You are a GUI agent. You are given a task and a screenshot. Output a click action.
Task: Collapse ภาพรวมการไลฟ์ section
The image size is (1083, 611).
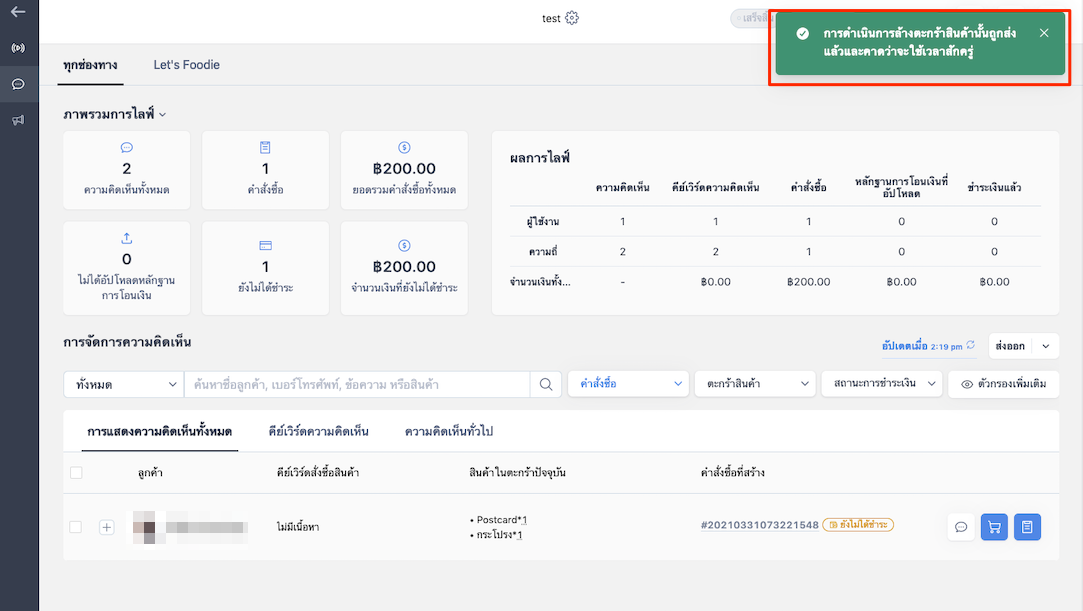(x=163, y=115)
